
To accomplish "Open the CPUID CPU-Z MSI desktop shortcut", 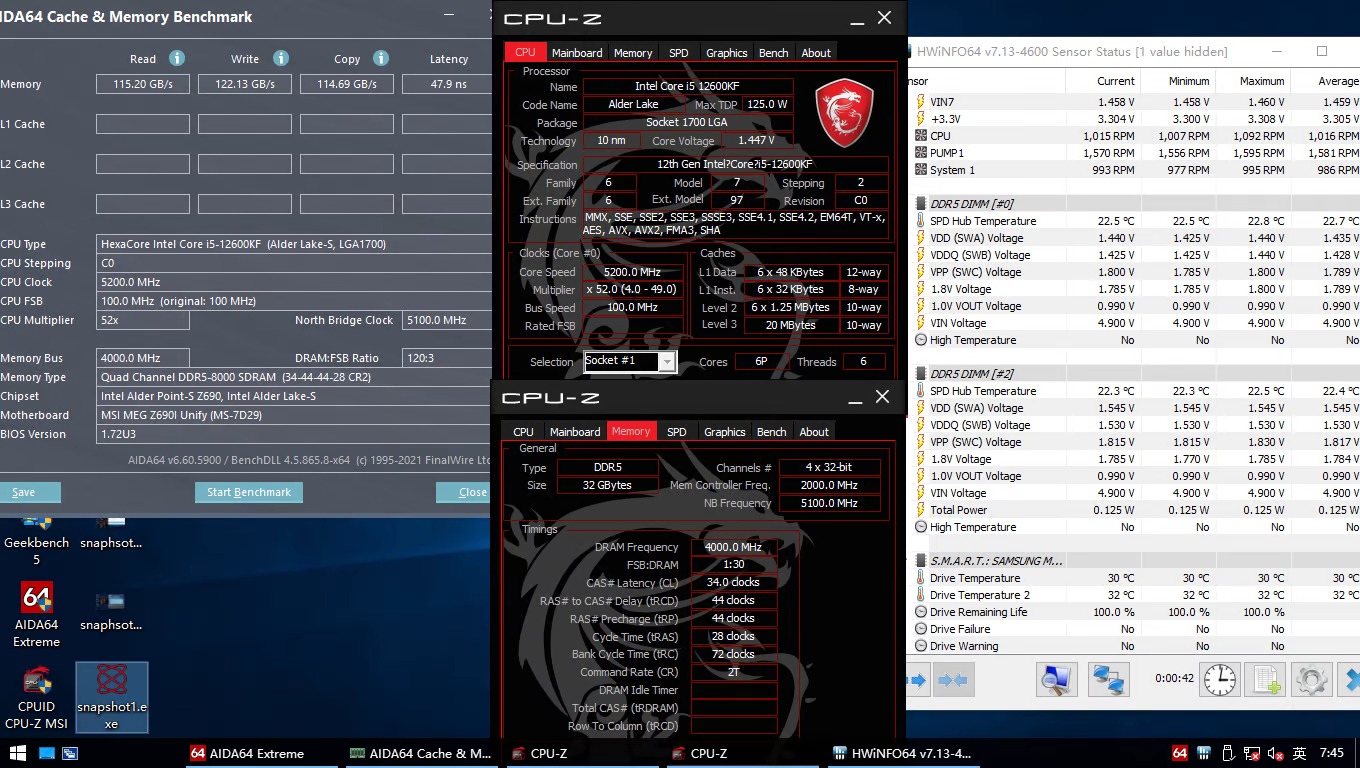I will click(x=36, y=698).
